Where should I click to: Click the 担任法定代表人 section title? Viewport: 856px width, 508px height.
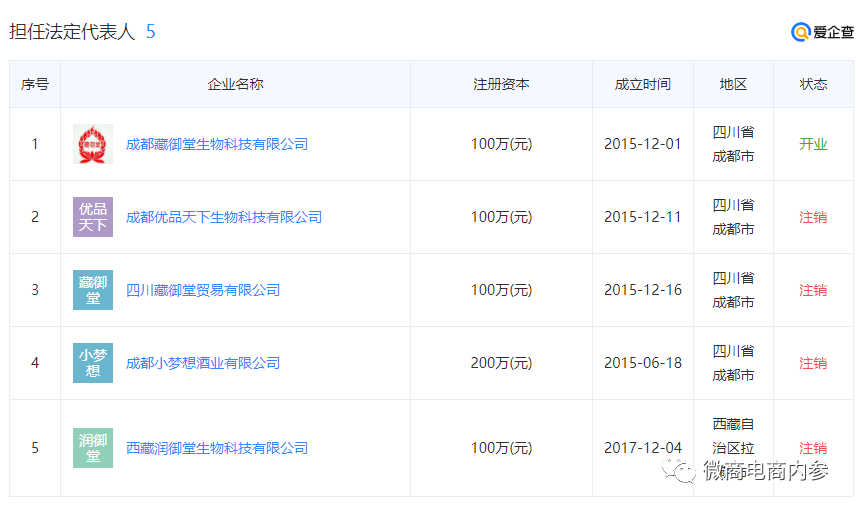coord(72,32)
